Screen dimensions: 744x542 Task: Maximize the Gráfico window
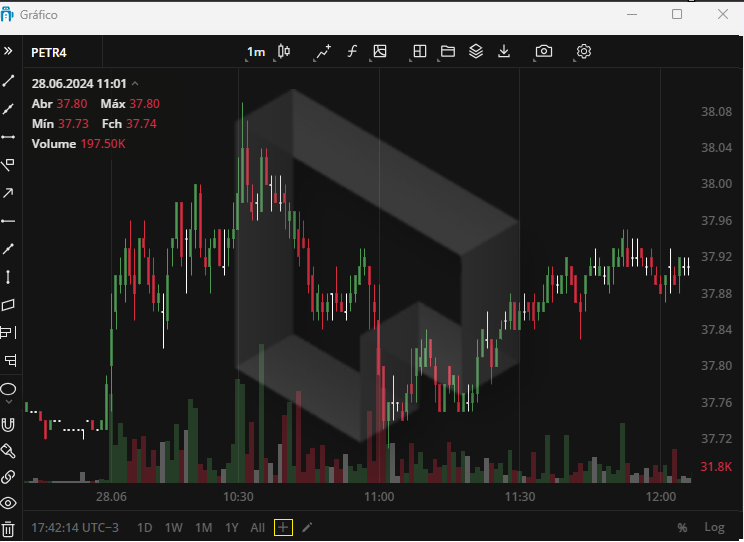coord(677,14)
